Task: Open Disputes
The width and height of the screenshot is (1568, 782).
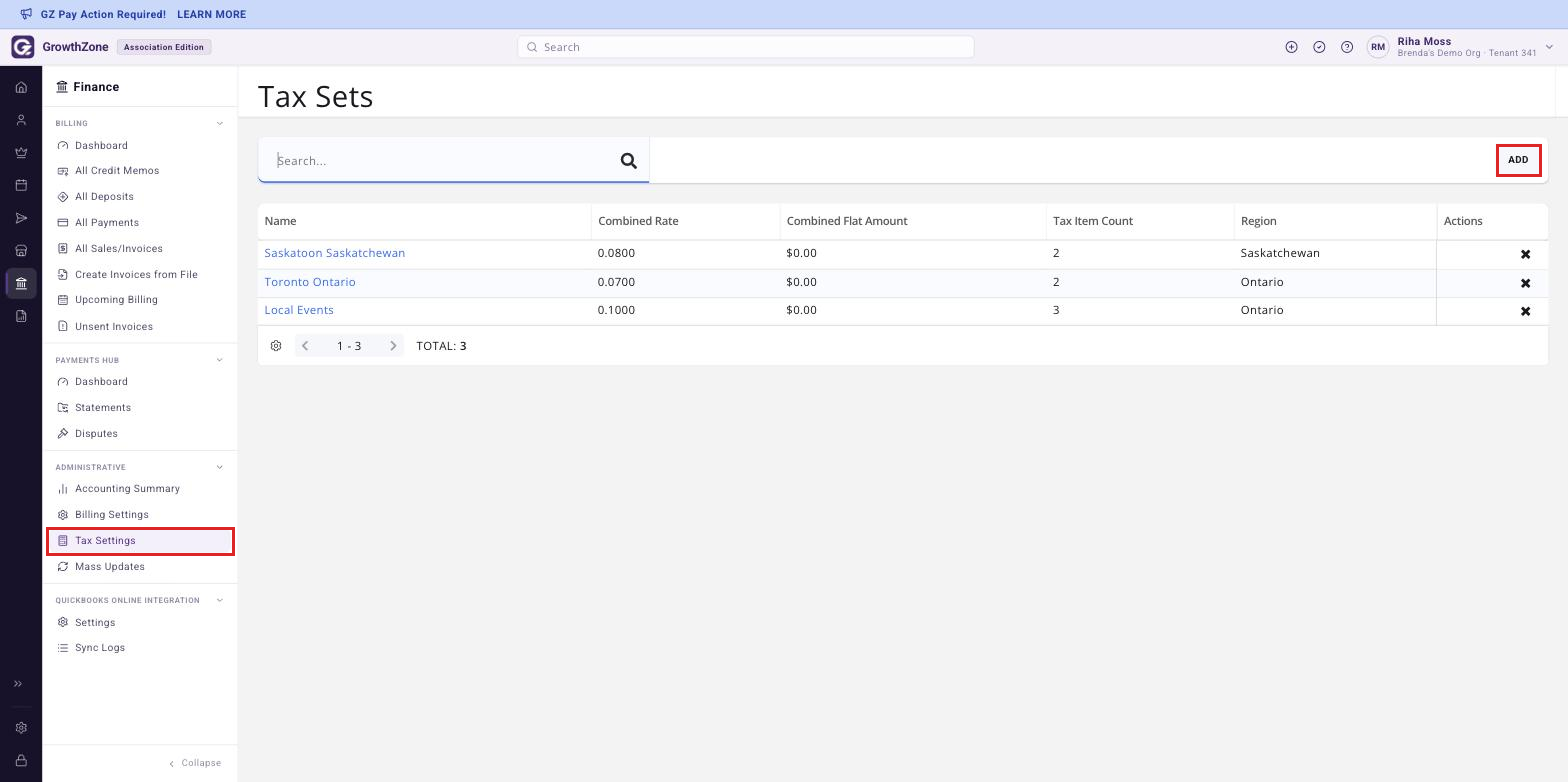Action: pyautogui.click(x=140, y=434)
